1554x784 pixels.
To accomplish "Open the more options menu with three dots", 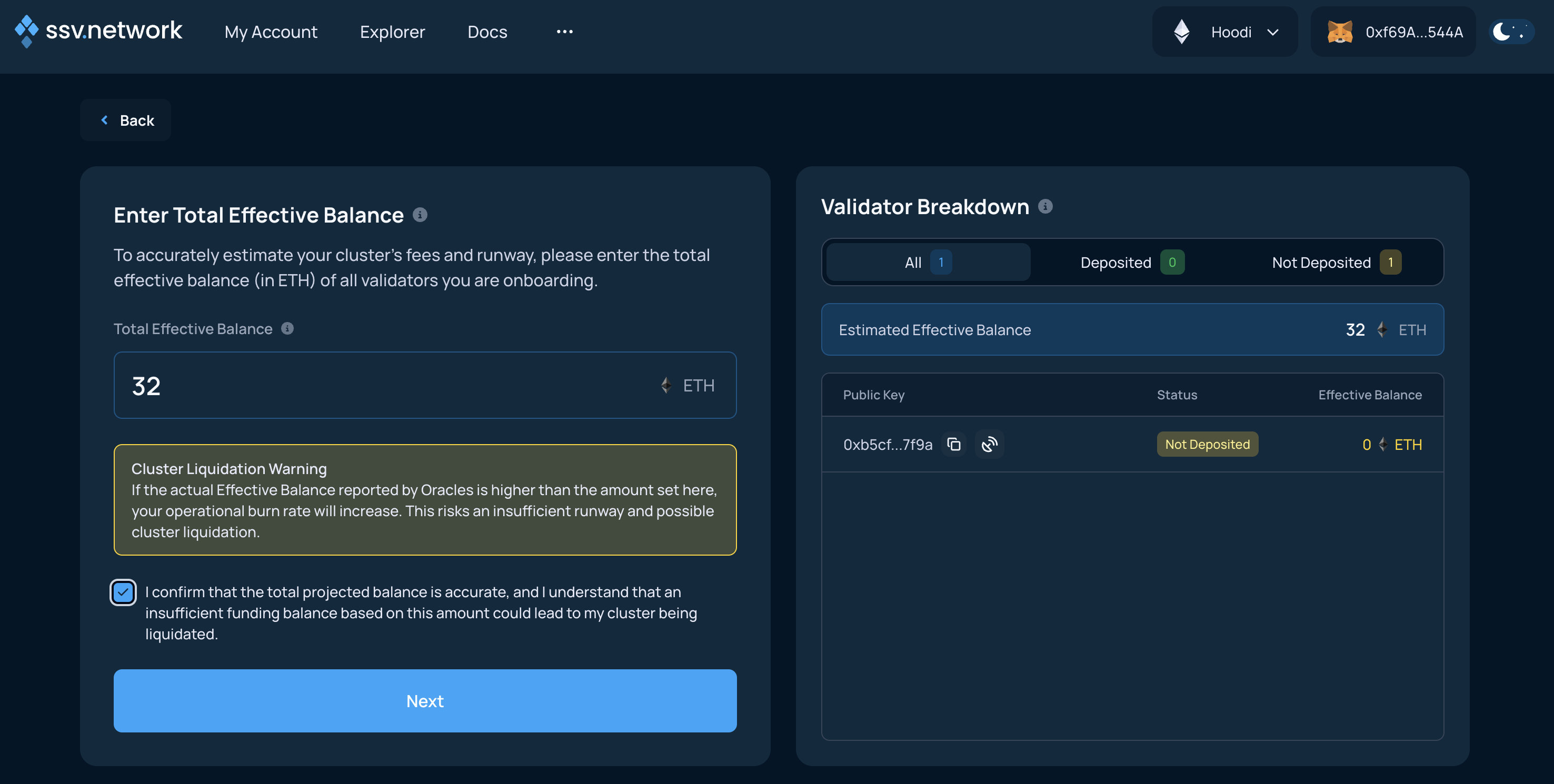I will [x=564, y=32].
